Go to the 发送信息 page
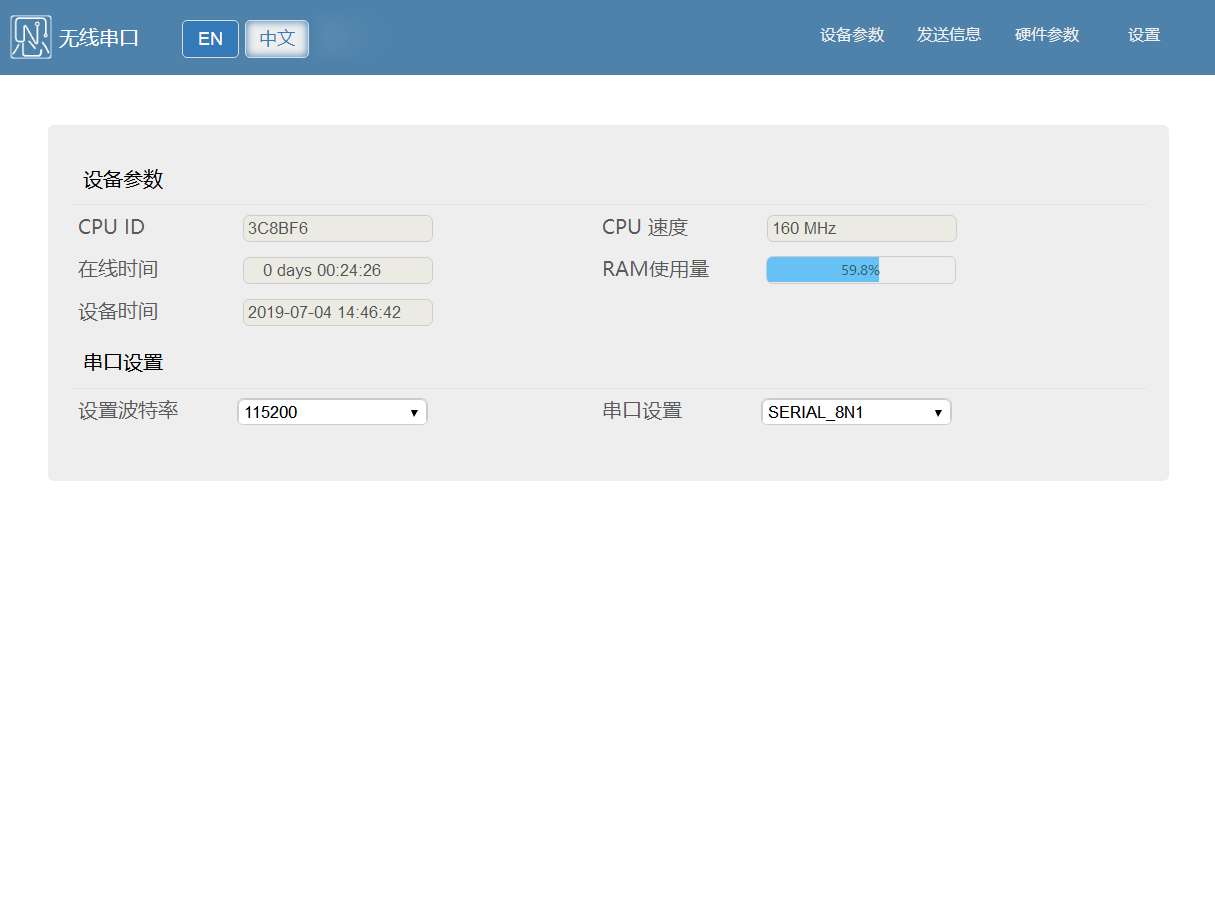The height and width of the screenshot is (914, 1215). (949, 35)
